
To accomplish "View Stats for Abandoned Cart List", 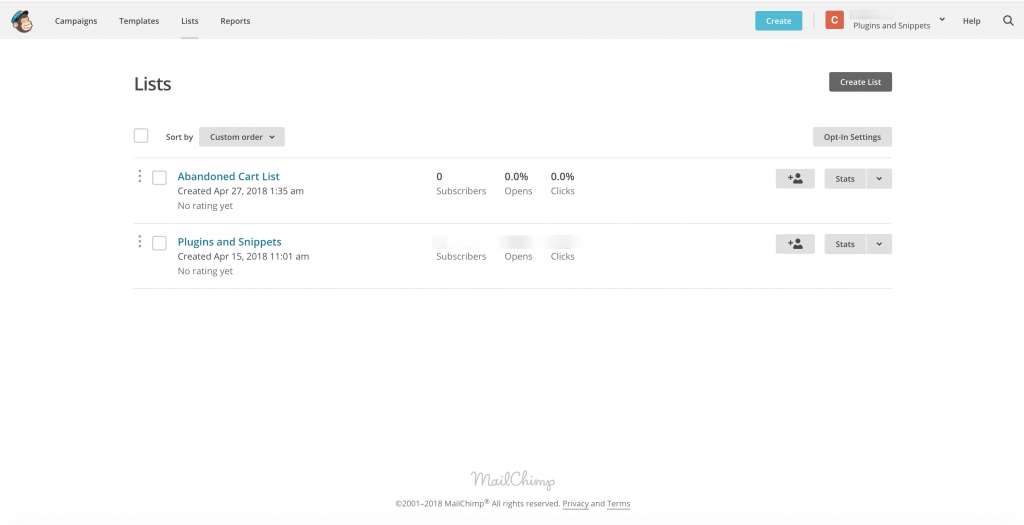I will [845, 178].
